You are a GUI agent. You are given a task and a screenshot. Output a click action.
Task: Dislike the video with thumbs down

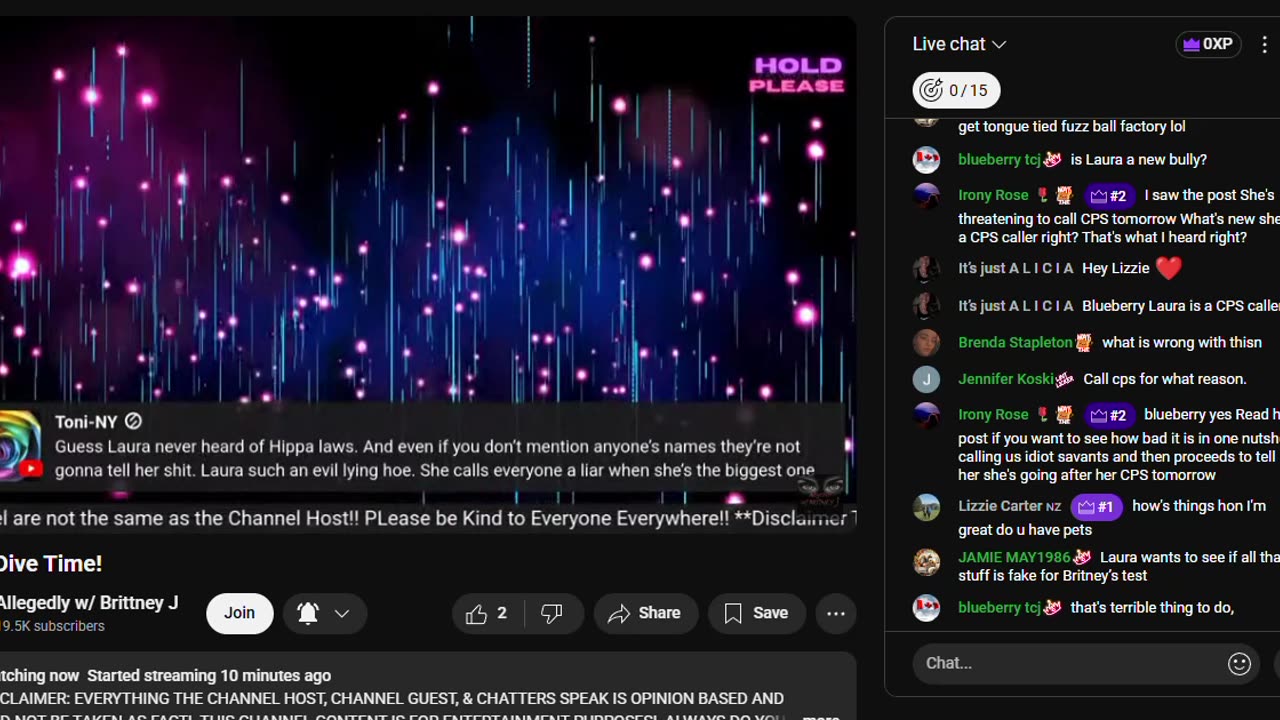[x=551, y=614]
